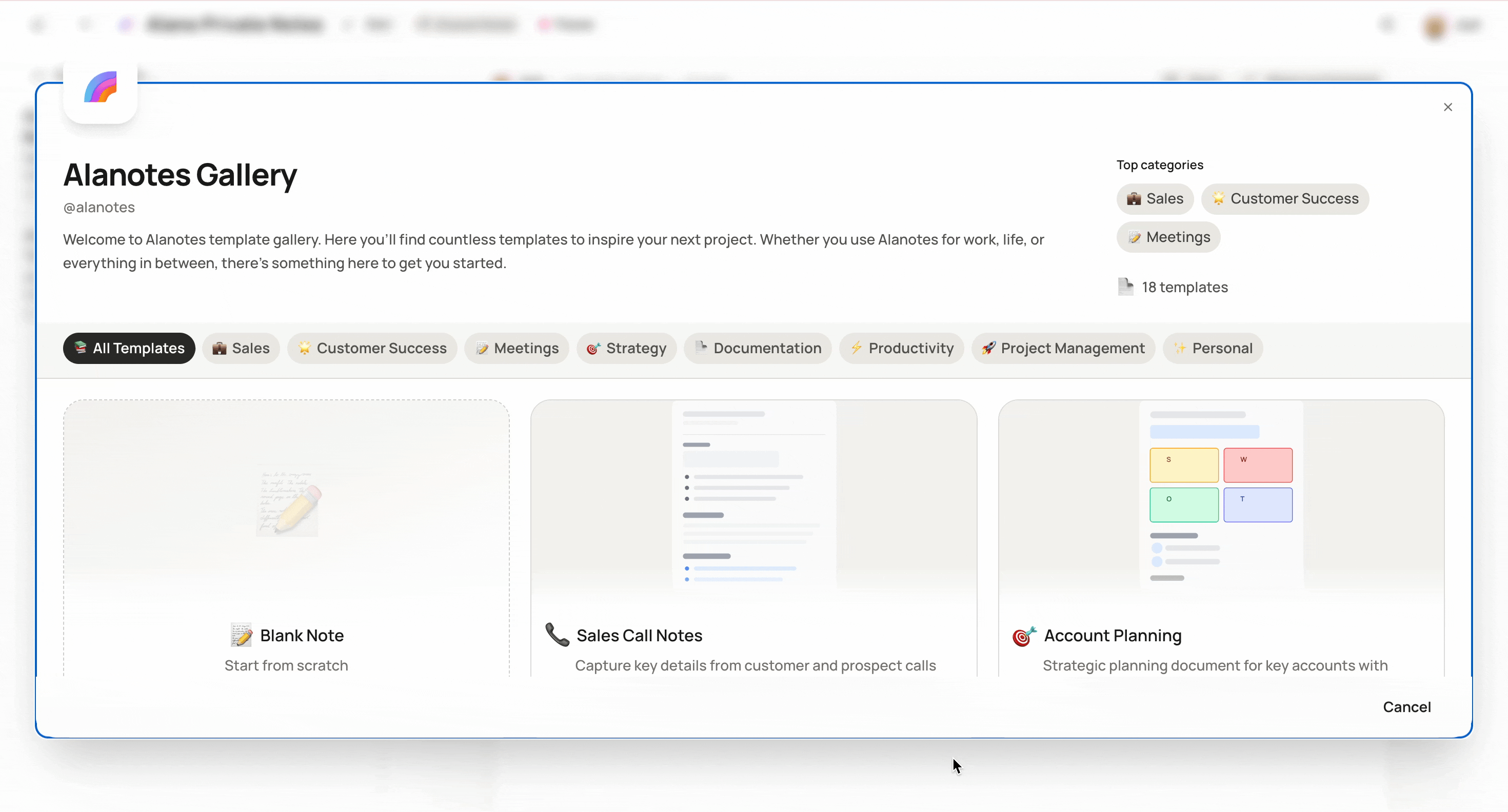Show Strategy templates tab
Viewport: 1508px width, 812px height.
[x=626, y=348]
